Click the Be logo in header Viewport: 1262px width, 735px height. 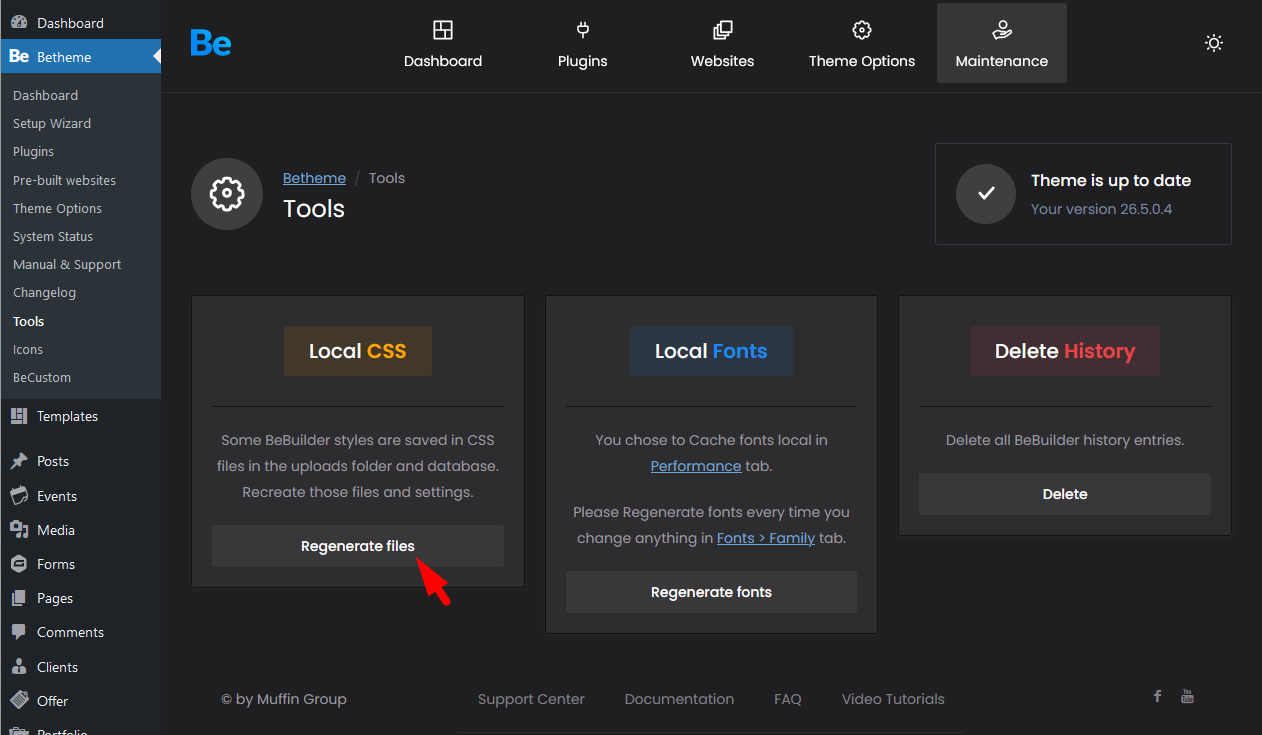point(211,43)
